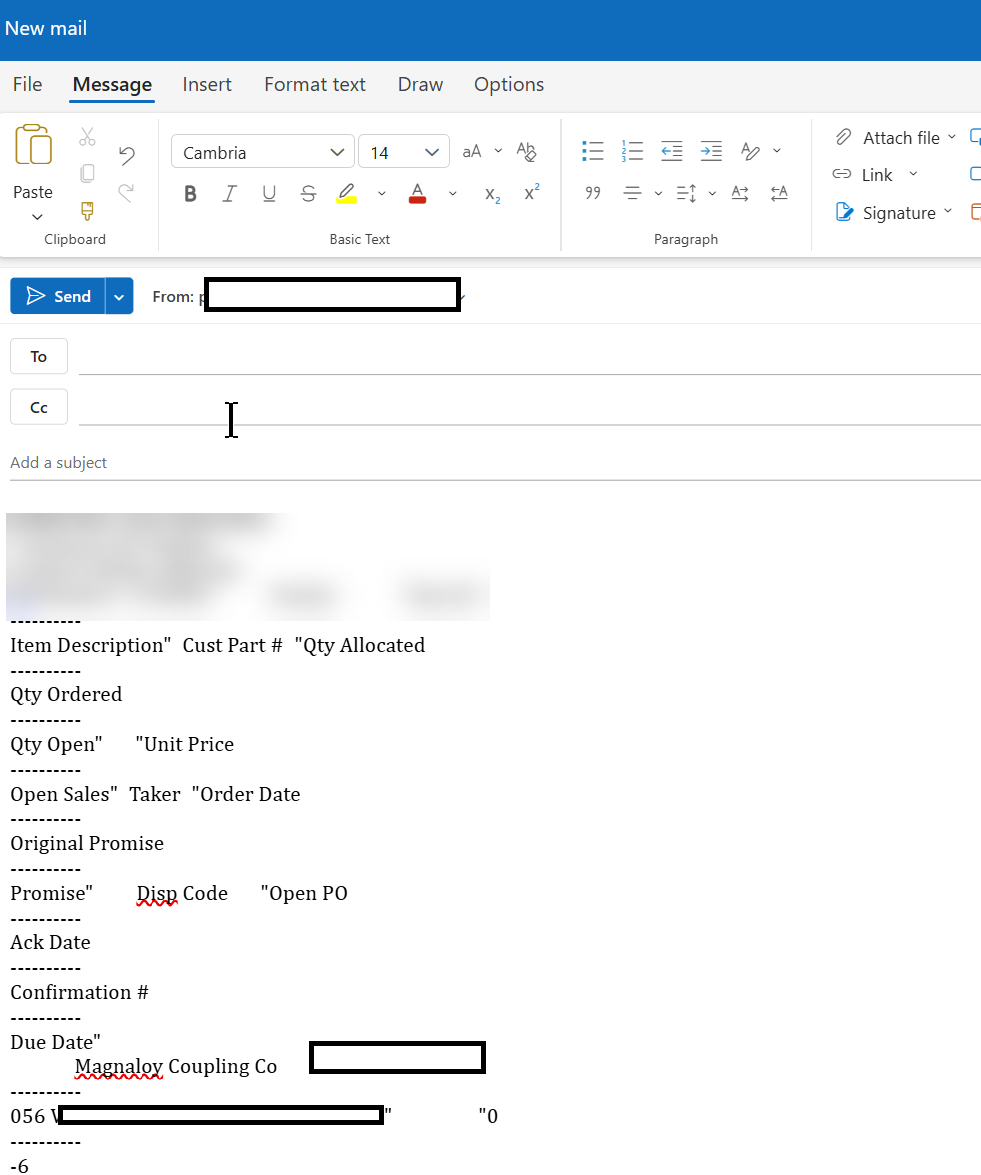This screenshot has width=981, height=1175.
Task: Toggle Strikethrough formatting
Action: tap(308, 194)
